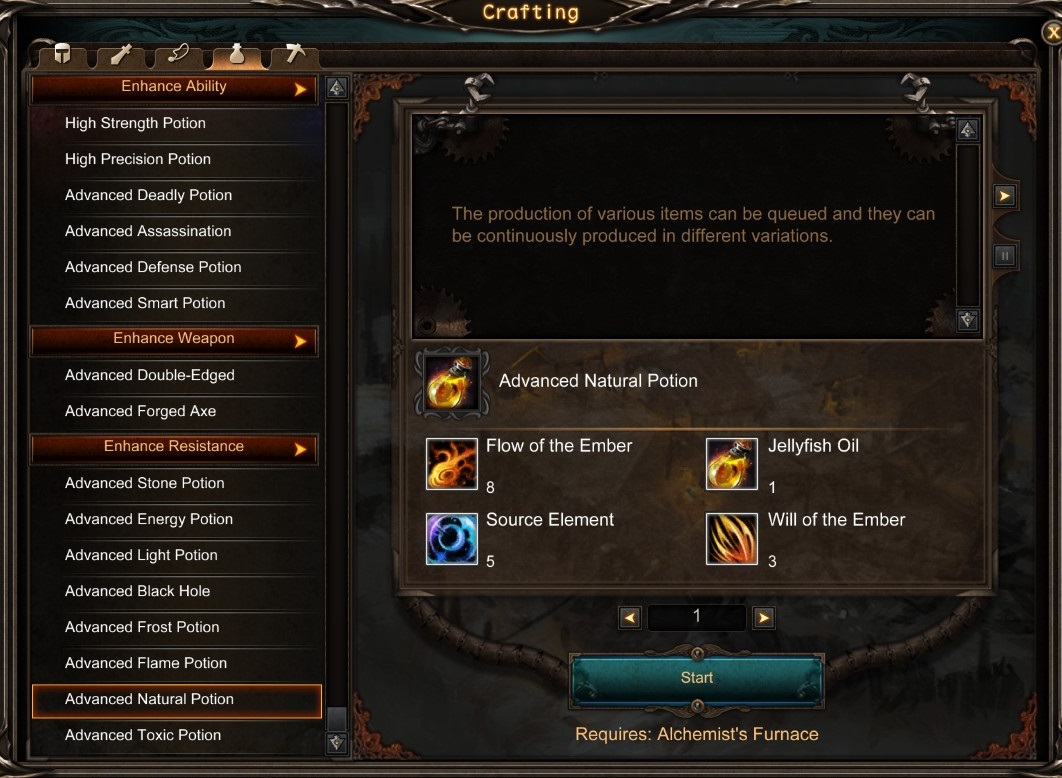Open the hammer tools crafting tab

[295, 53]
